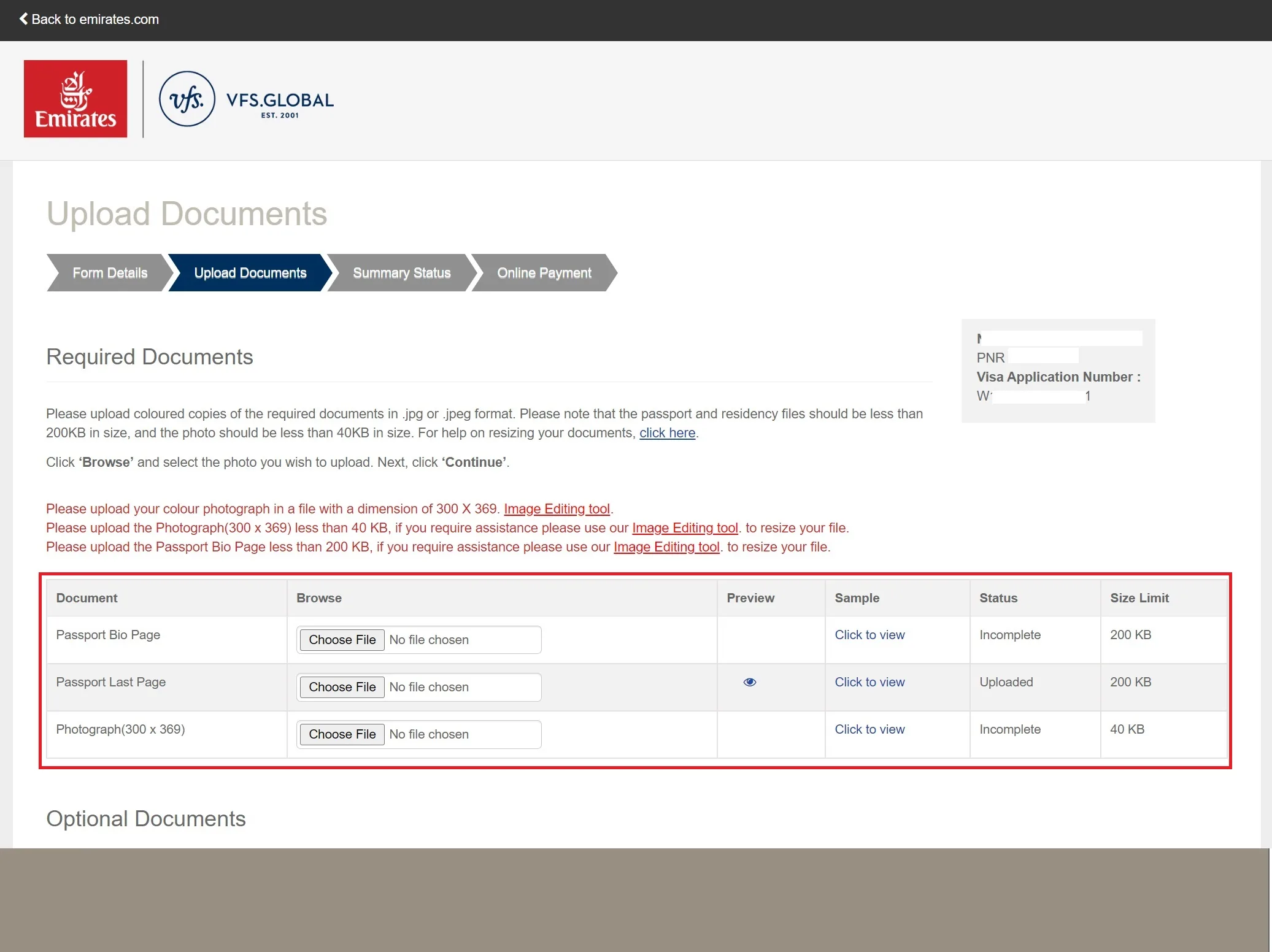Click the Passport Bio Page file input field
This screenshot has width=1272, height=952.
pos(419,640)
